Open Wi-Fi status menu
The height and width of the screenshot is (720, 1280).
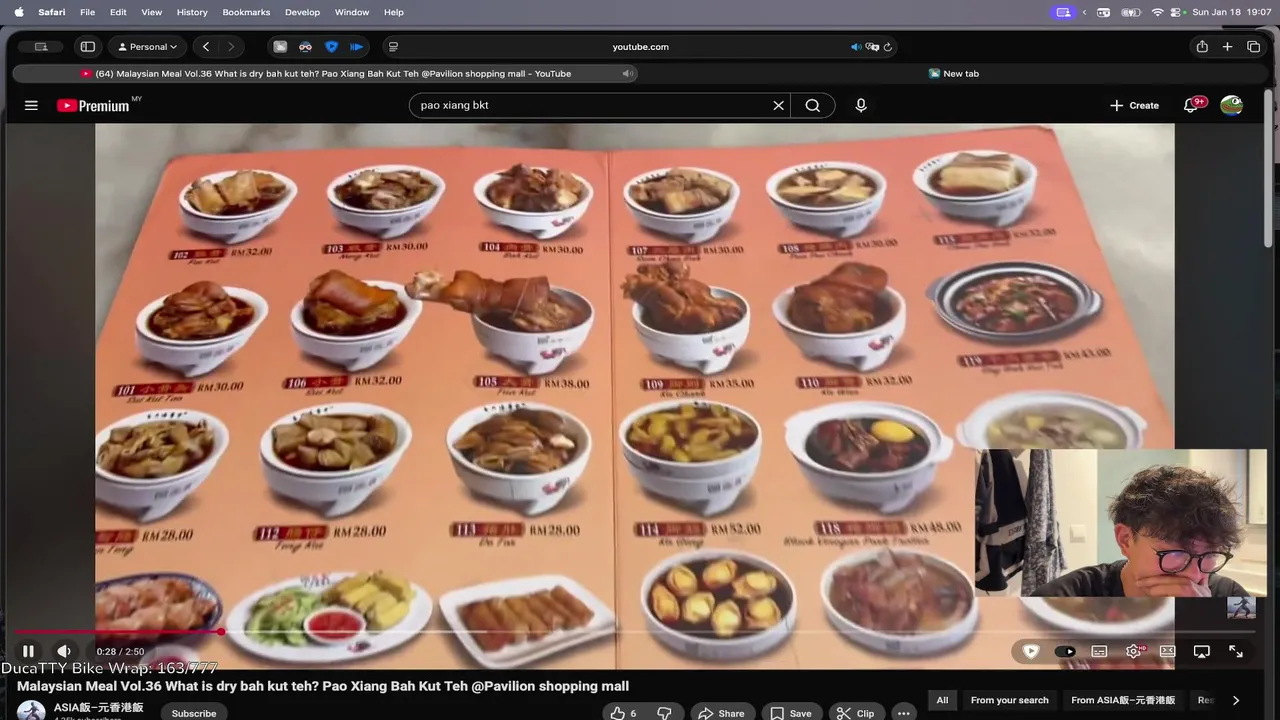[1158, 12]
